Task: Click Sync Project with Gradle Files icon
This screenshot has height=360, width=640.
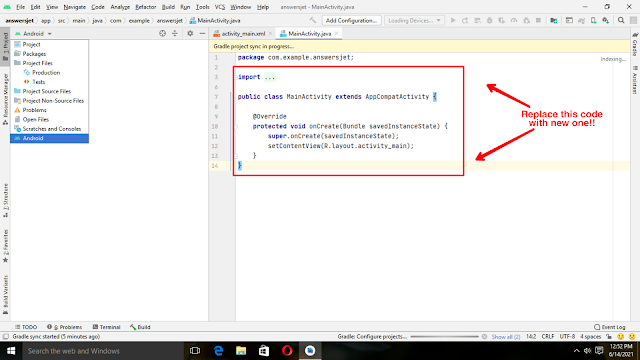Action: pyautogui.click(x=581, y=20)
